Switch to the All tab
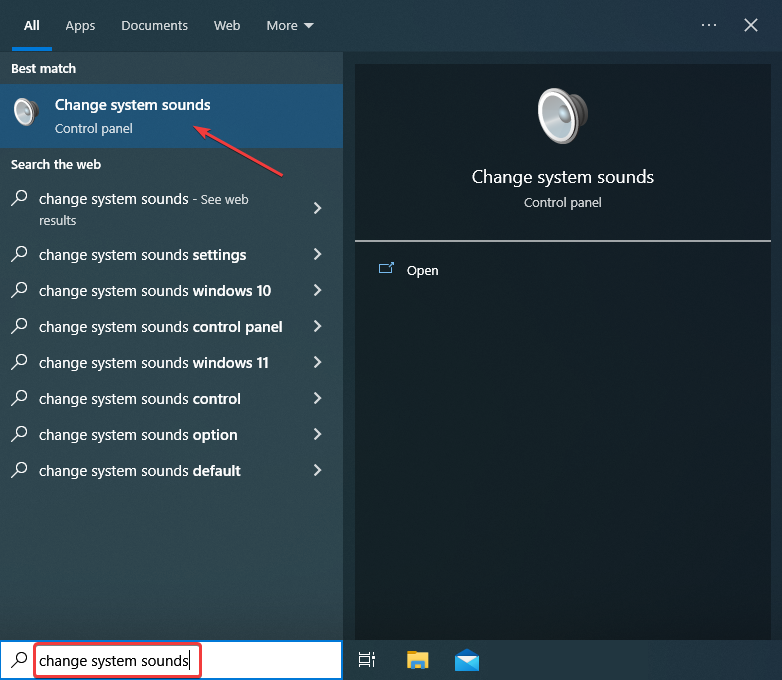Image resolution: width=782 pixels, height=680 pixels. point(31,25)
